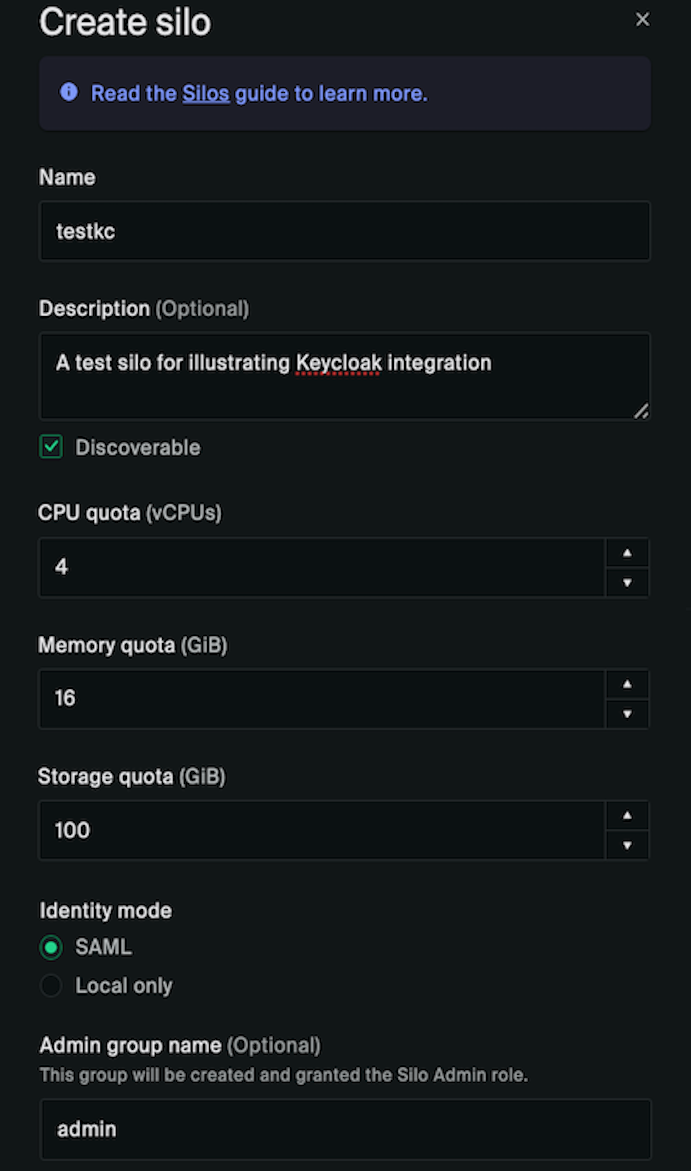The height and width of the screenshot is (1171, 691).
Task: Raise Storage quota with up arrow
Action: [627, 816]
